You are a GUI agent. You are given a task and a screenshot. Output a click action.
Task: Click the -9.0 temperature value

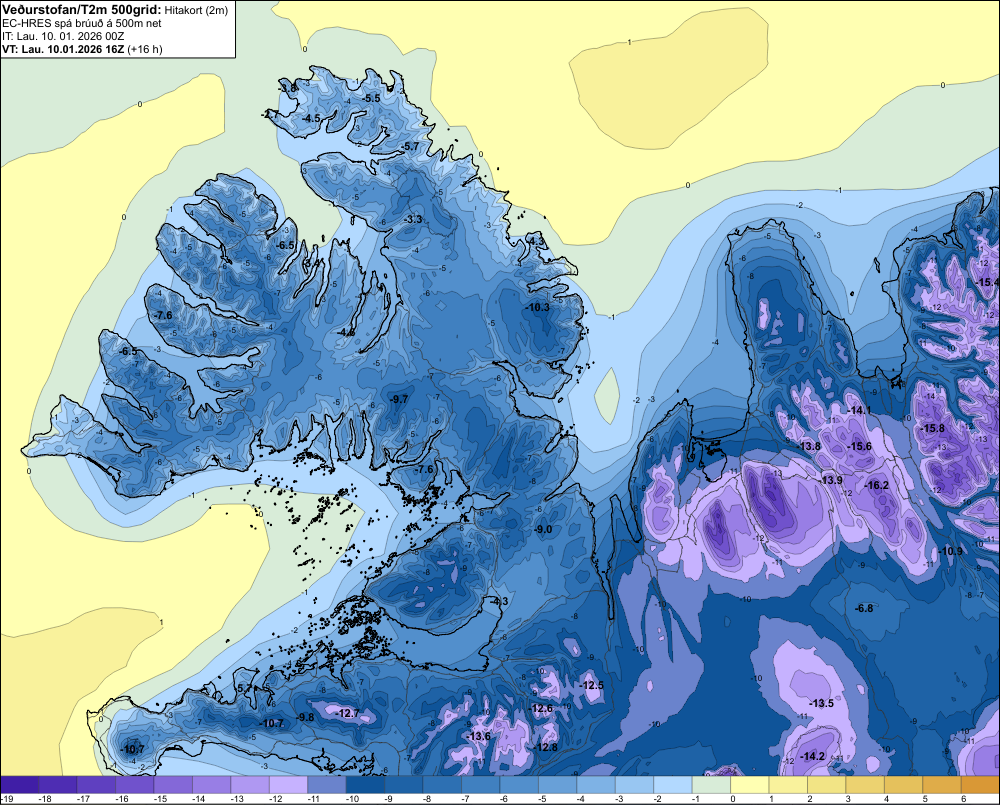pyautogui.click(x=543, y=529)
